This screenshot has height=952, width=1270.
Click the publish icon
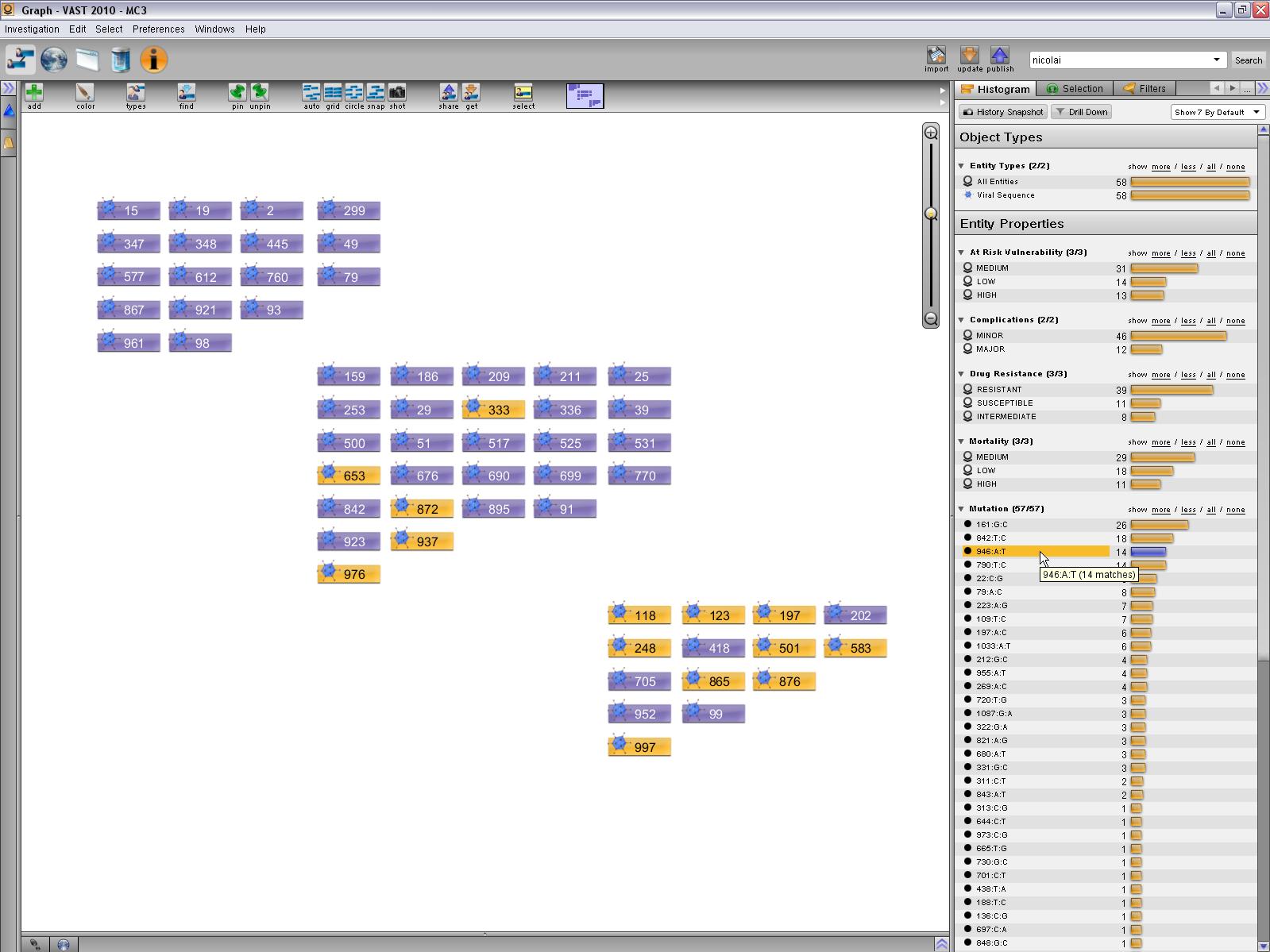coord(1000,55)
